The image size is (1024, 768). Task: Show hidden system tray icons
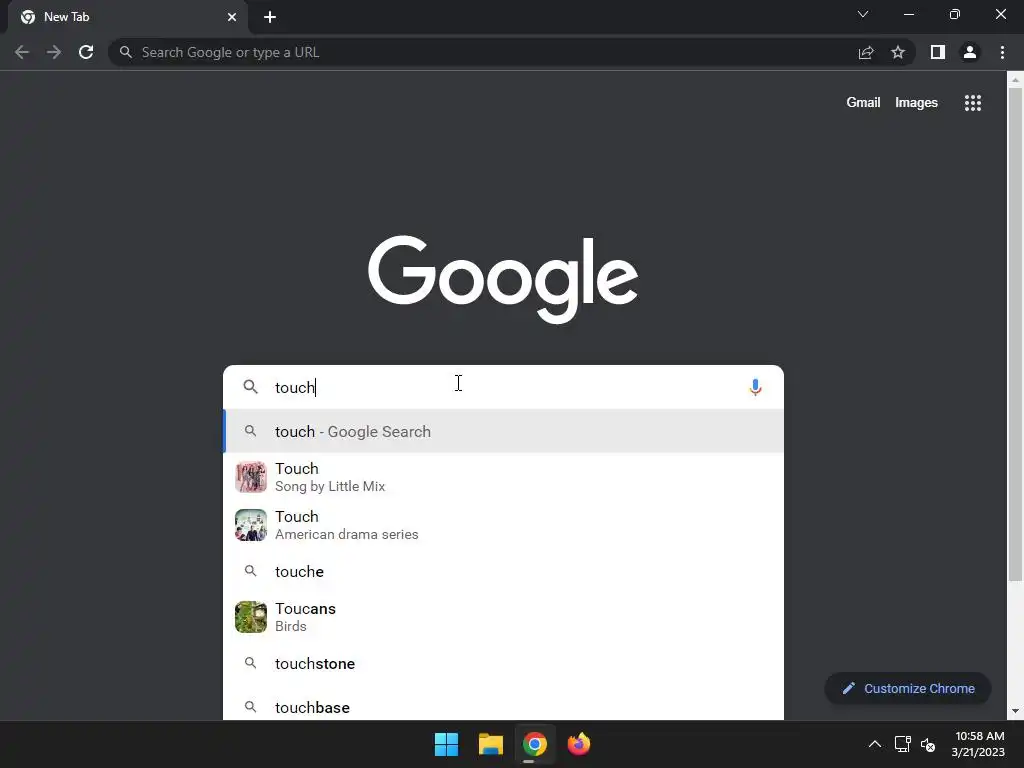click(x=874, y=744)
